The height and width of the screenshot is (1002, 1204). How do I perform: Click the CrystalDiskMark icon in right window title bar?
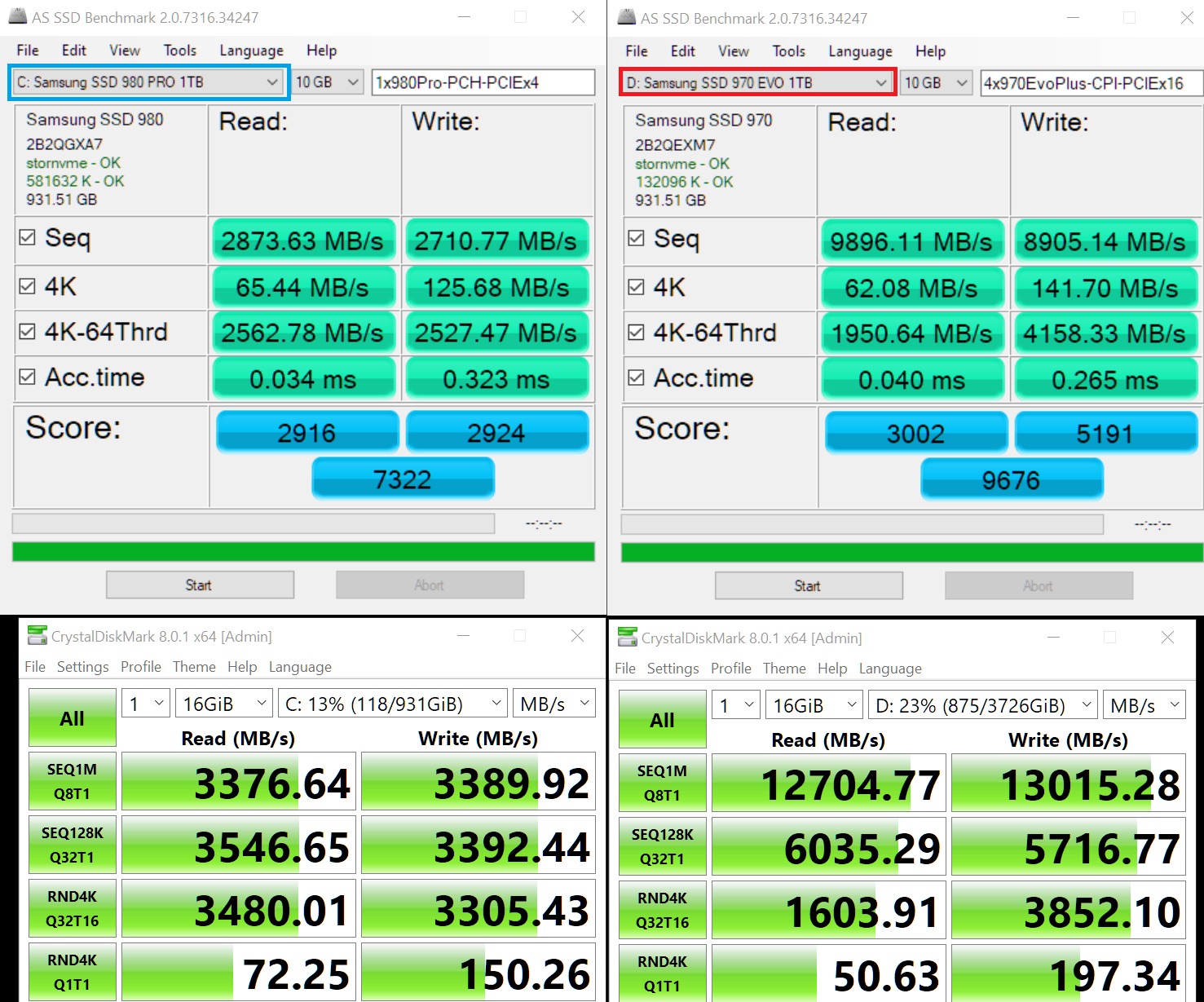pos(627,637)
